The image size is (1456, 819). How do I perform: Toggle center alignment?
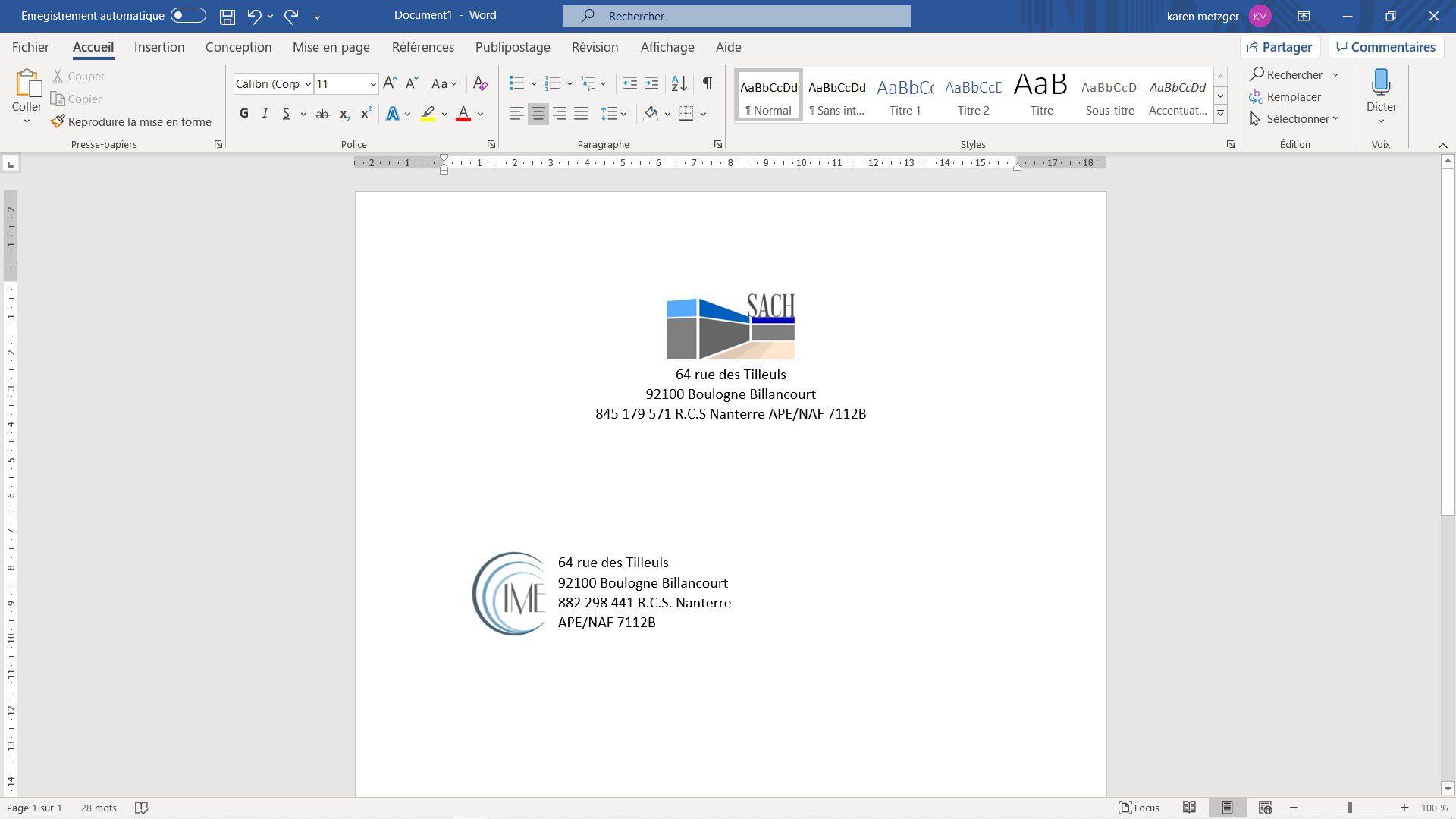pyautogui.click(x=538, y=114)
